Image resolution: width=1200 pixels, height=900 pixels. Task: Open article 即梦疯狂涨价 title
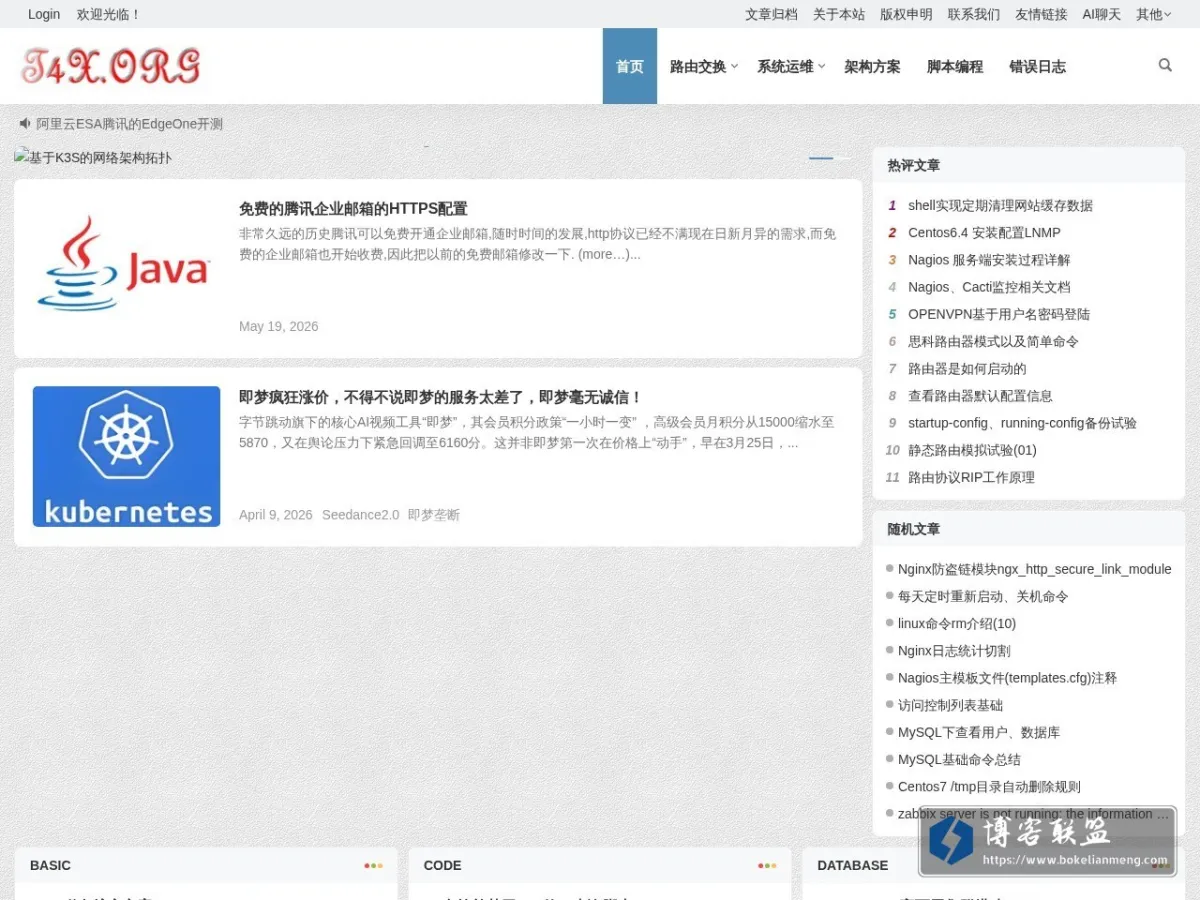click(x=441, y=397)
